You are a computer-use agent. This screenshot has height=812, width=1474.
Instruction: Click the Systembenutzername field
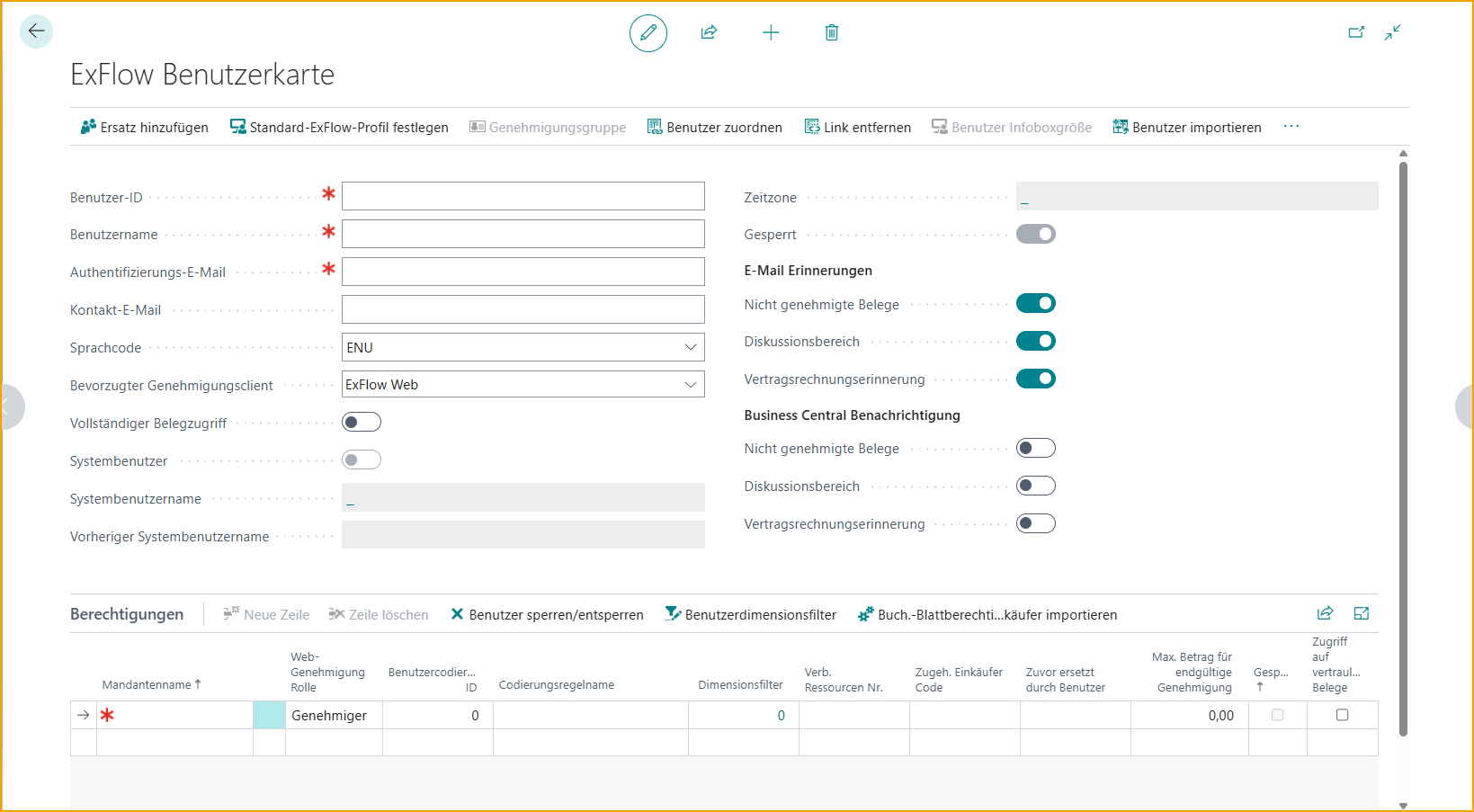pos(523,497)
